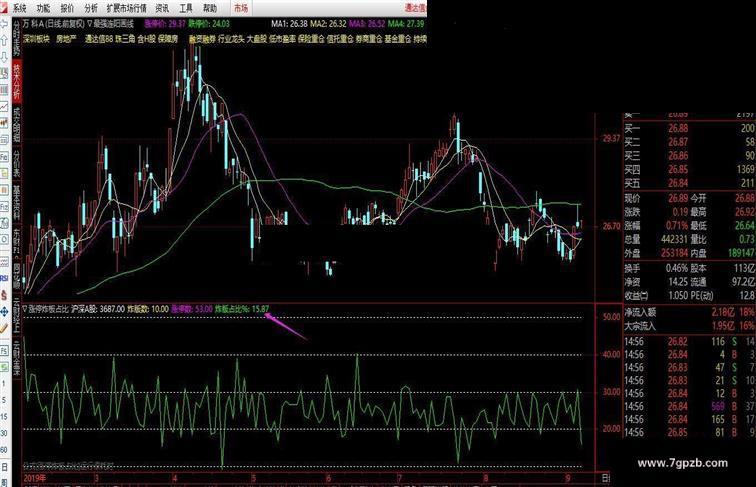Click the 房地产 sector tag
This screenshot has height=487, width=756.
[x=66, y=39]
